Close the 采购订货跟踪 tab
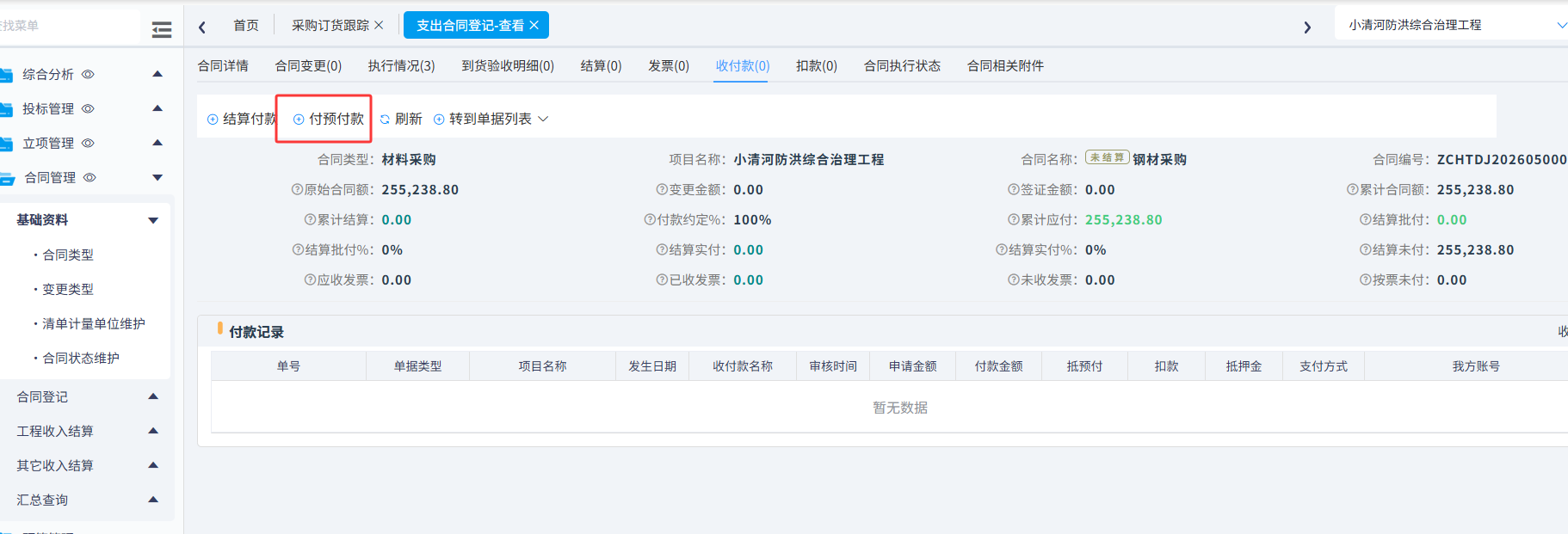 click(379, 26)
